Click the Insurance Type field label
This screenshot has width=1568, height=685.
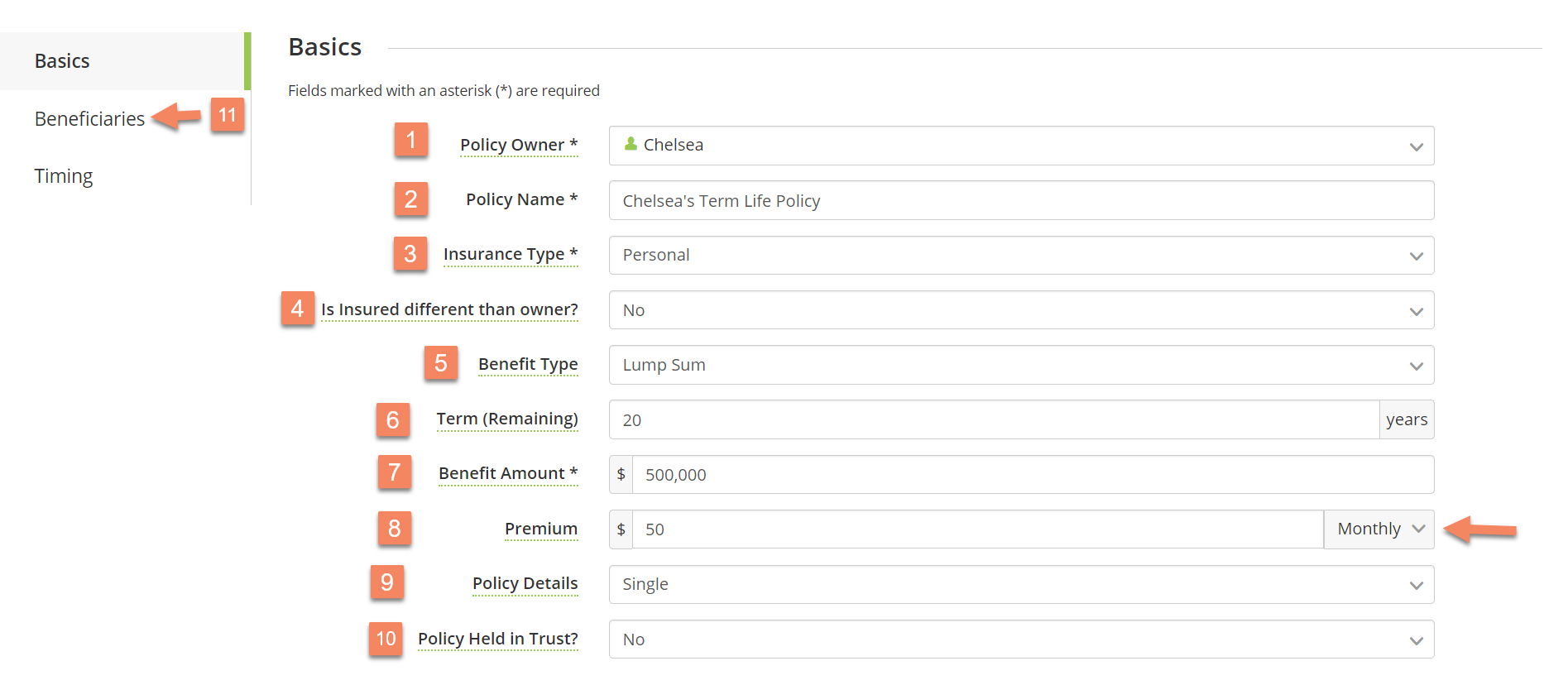(511, 254)
